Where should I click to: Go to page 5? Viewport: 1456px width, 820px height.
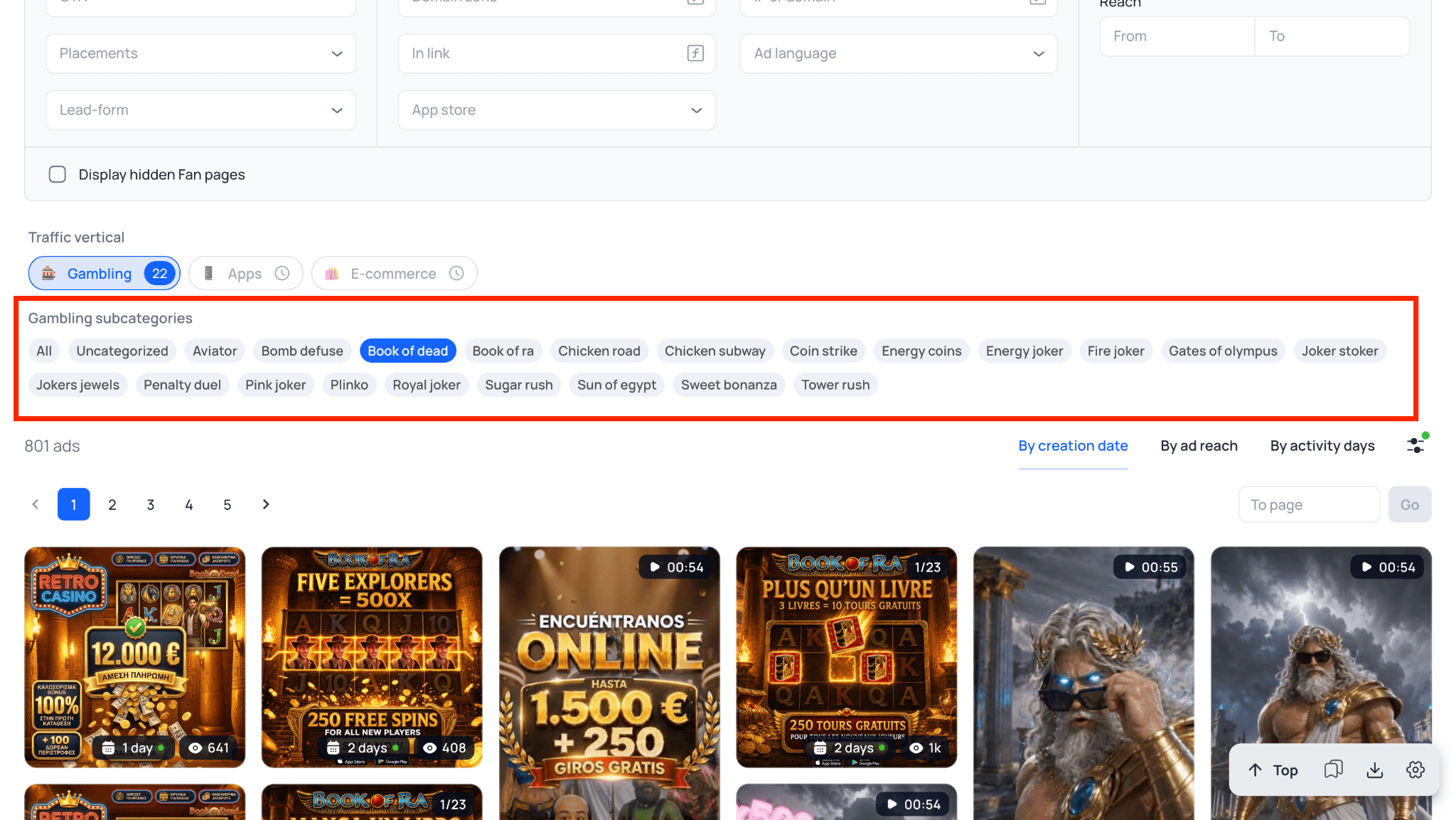(x=227, y=504)
